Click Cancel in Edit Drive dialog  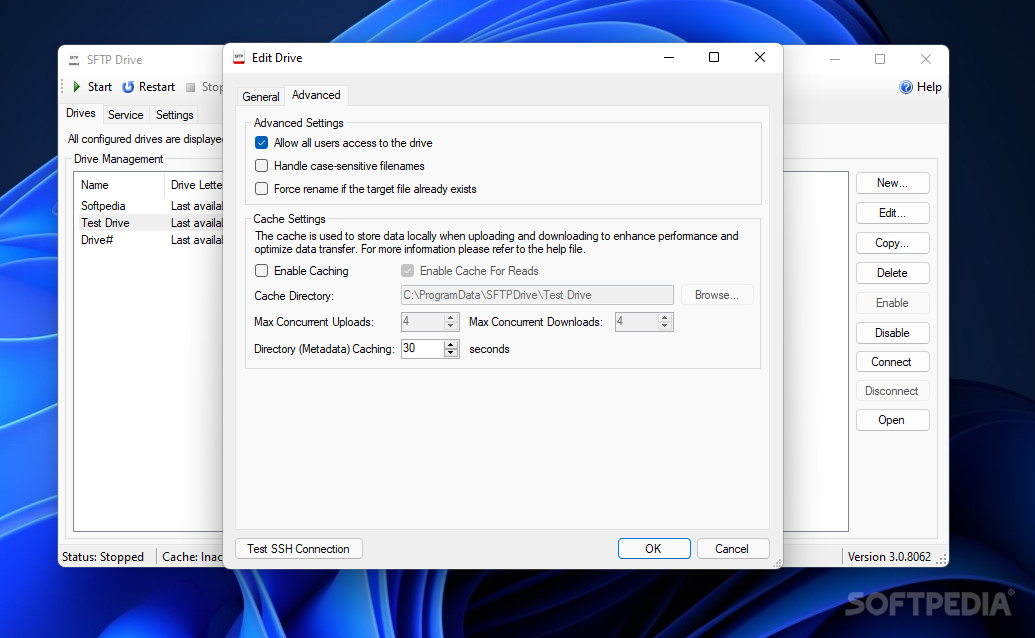(732, 549)
